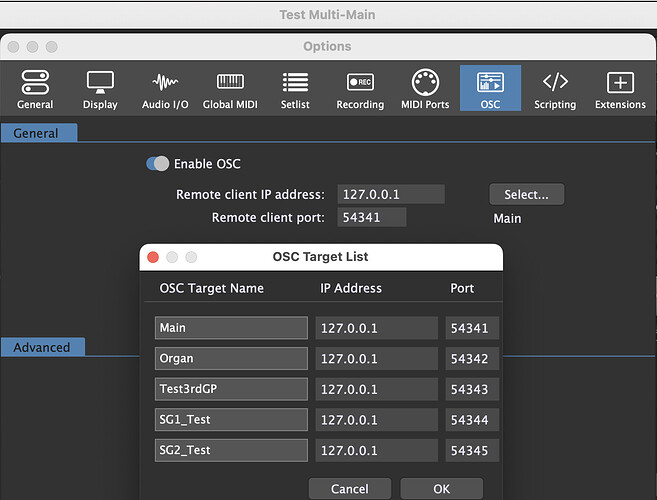Click the Select... target button

[526, 194]
